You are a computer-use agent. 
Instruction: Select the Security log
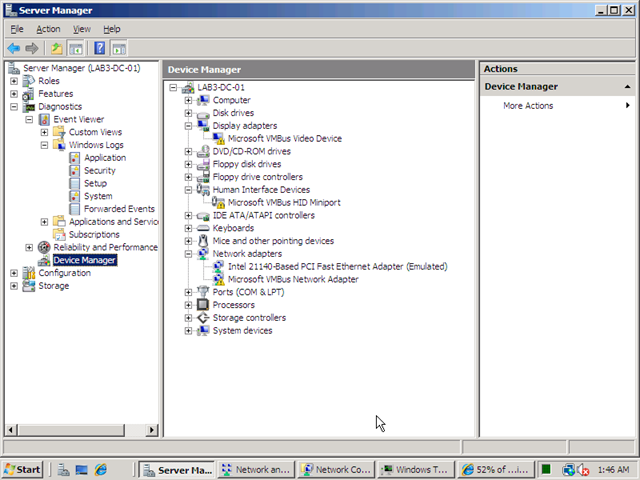click(x=100, y=171)
